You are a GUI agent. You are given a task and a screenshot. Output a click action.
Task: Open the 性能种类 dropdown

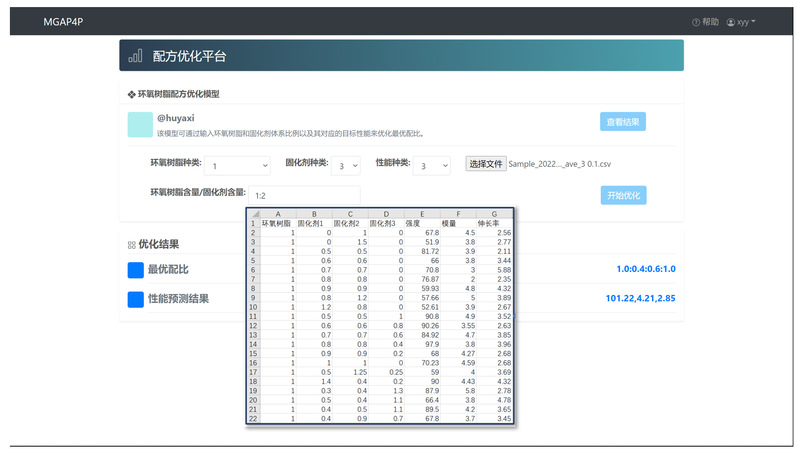tap(431, 165)
